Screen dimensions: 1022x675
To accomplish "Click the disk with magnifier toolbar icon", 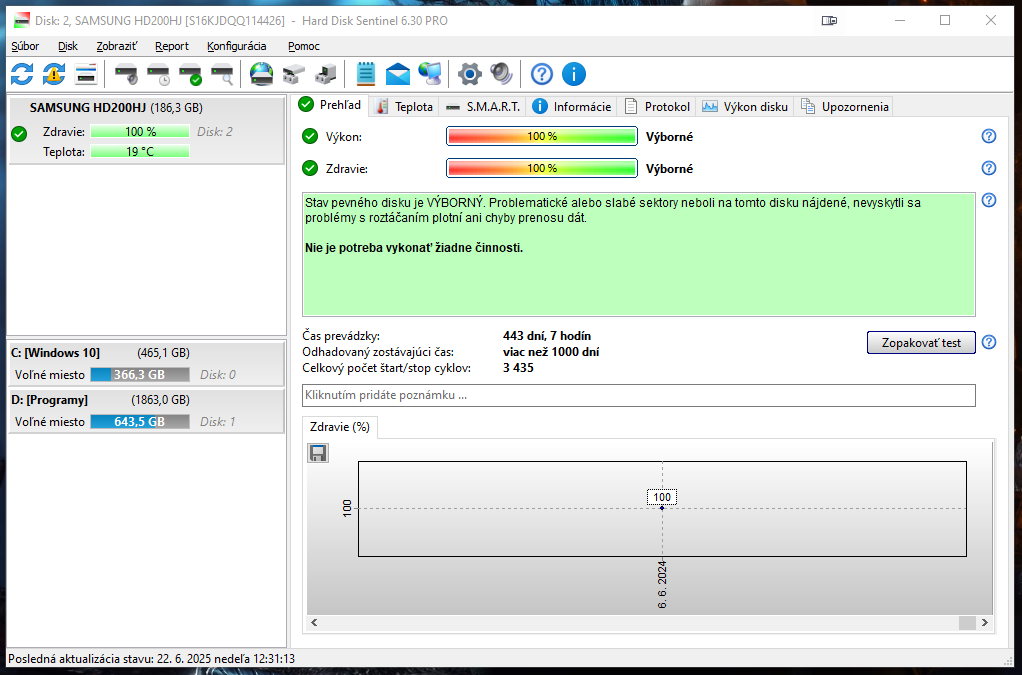I will 222,74.
